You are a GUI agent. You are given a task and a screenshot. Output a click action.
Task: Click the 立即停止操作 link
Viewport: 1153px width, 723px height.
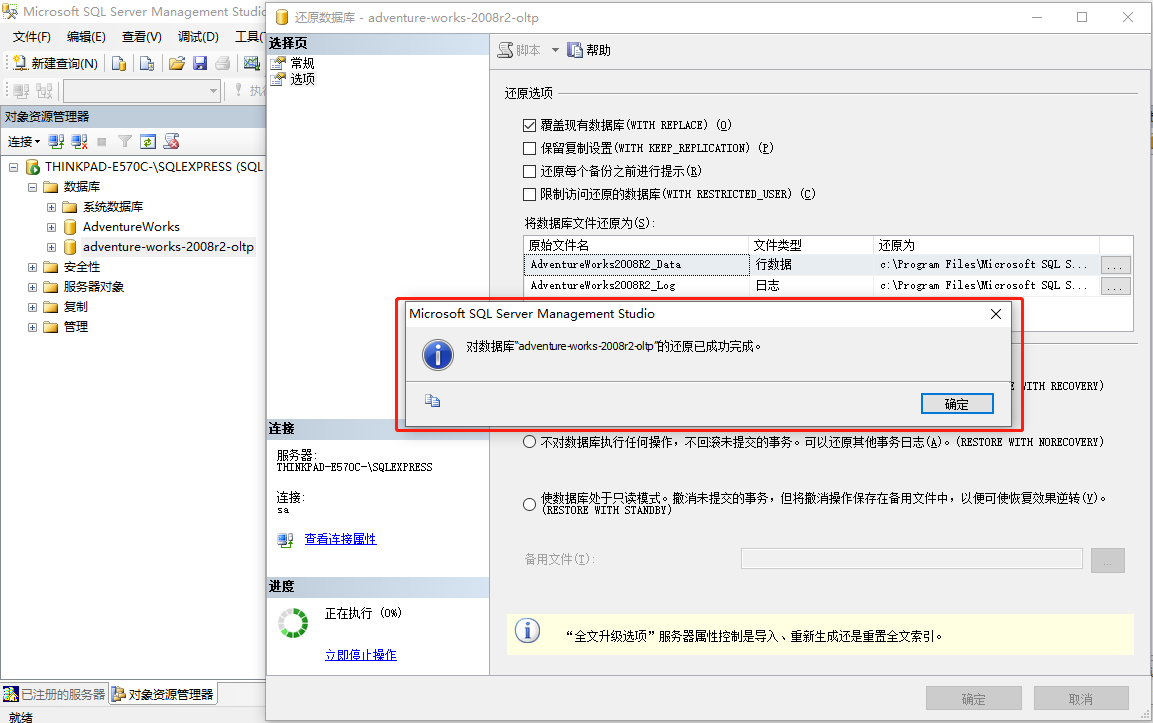point(361,655)
